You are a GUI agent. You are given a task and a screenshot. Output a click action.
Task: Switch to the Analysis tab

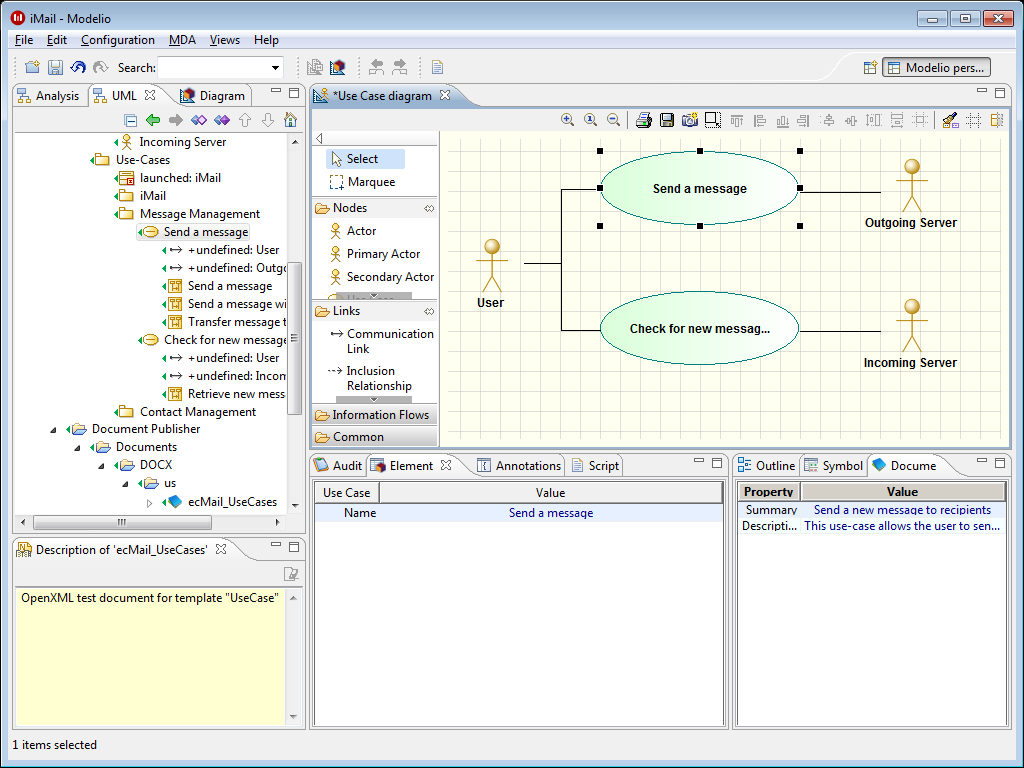48,96
